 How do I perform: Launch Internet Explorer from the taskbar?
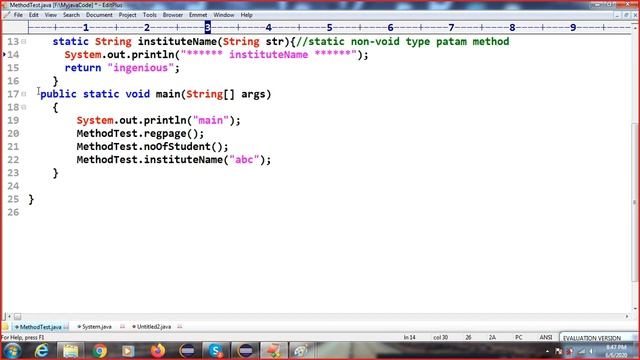42,351
